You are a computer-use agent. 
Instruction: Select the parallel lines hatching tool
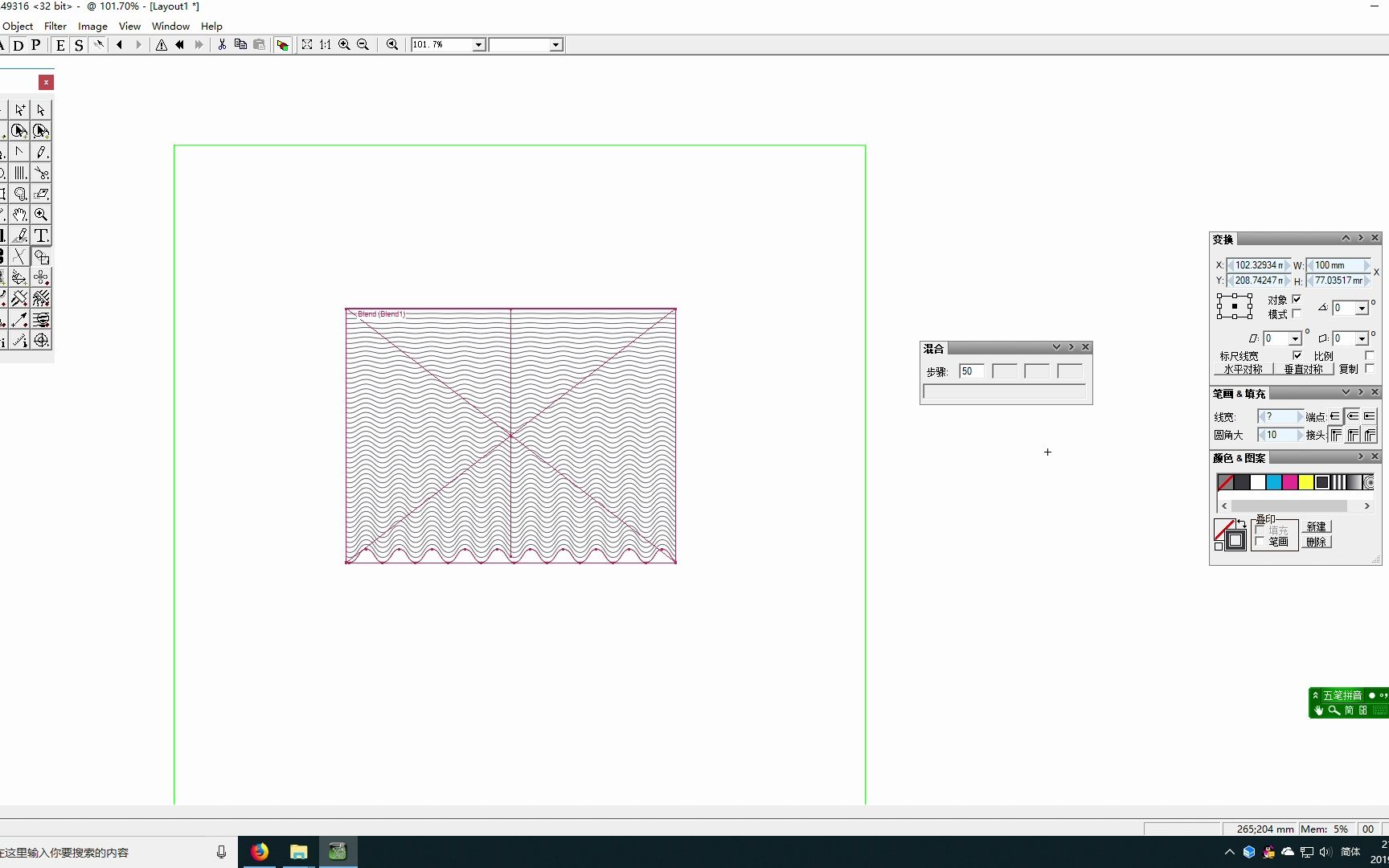[20, 173]
